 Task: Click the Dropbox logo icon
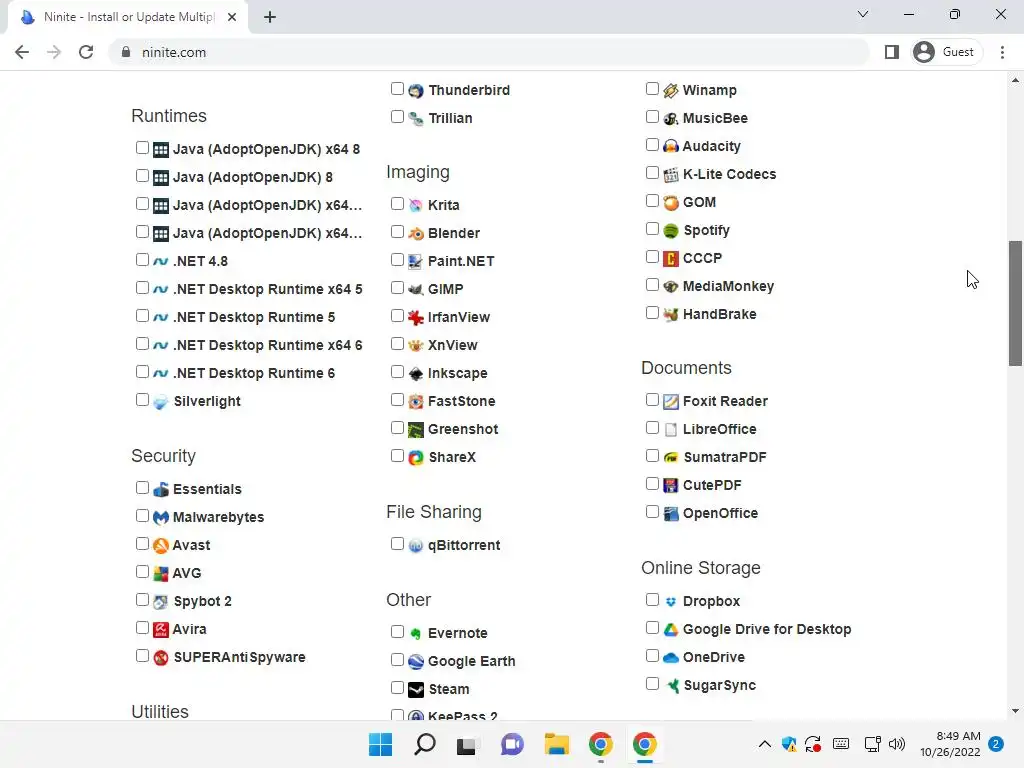[x=671, y=601]
